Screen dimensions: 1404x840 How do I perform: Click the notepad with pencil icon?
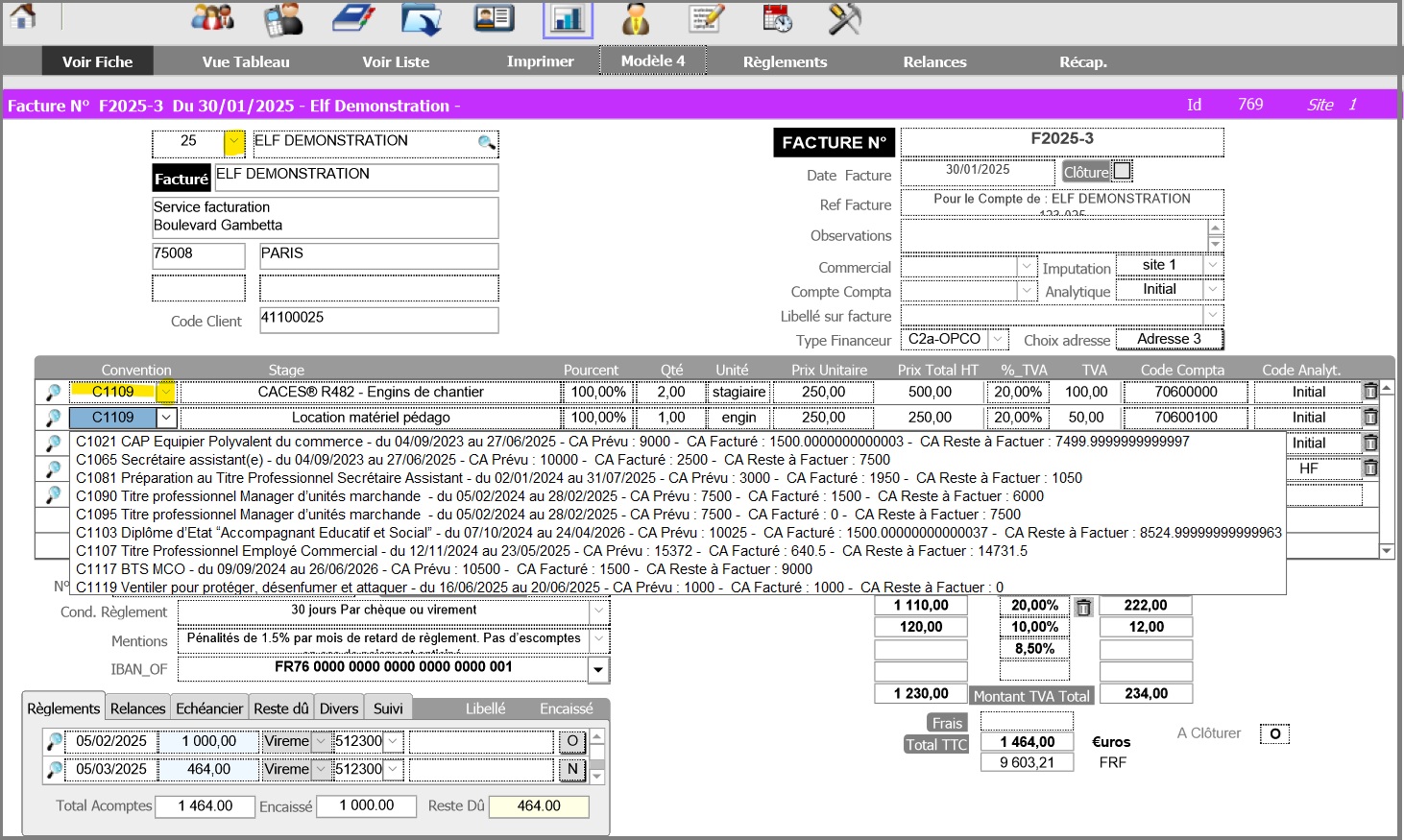[x=707, y=18]
